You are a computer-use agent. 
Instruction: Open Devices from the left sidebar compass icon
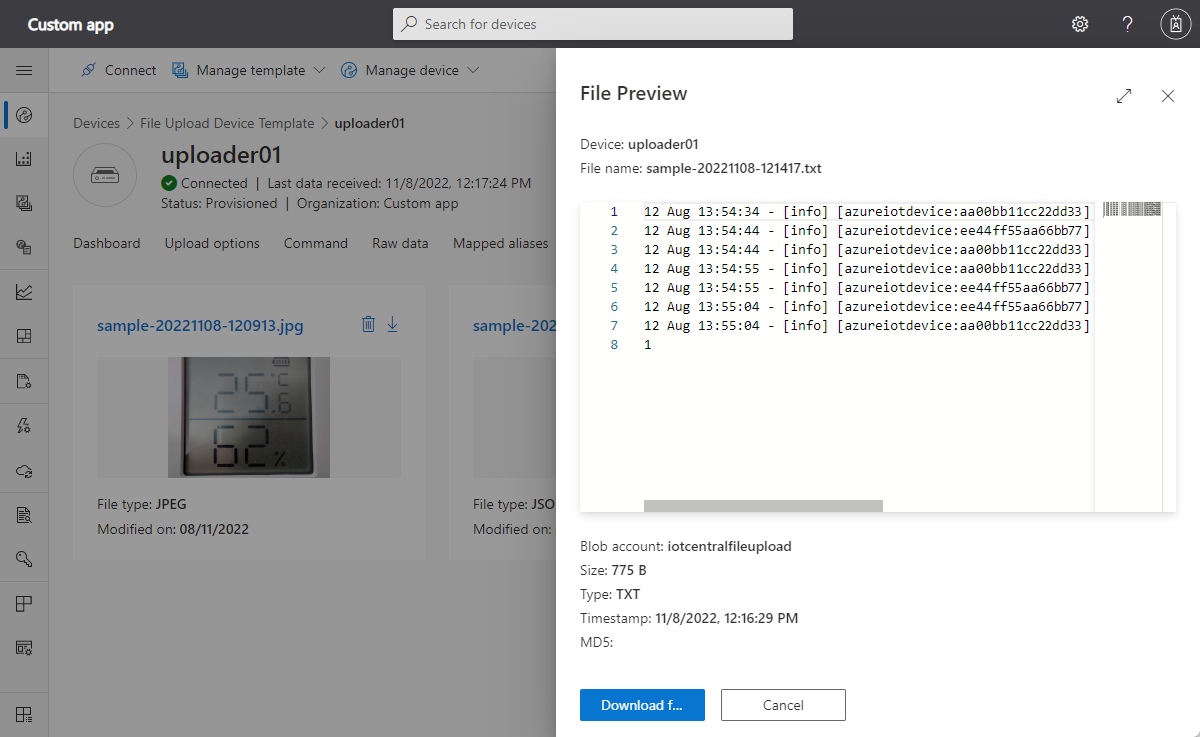[24, 115]
